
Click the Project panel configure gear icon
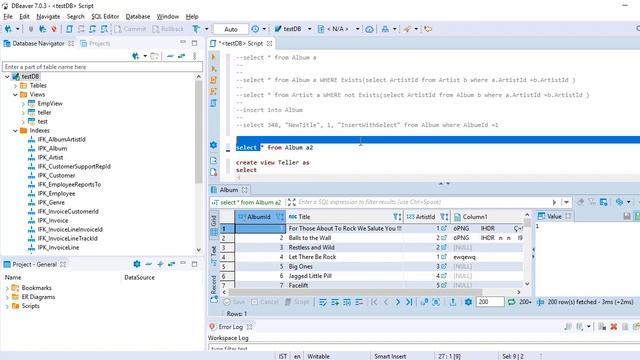coord(137,264)
